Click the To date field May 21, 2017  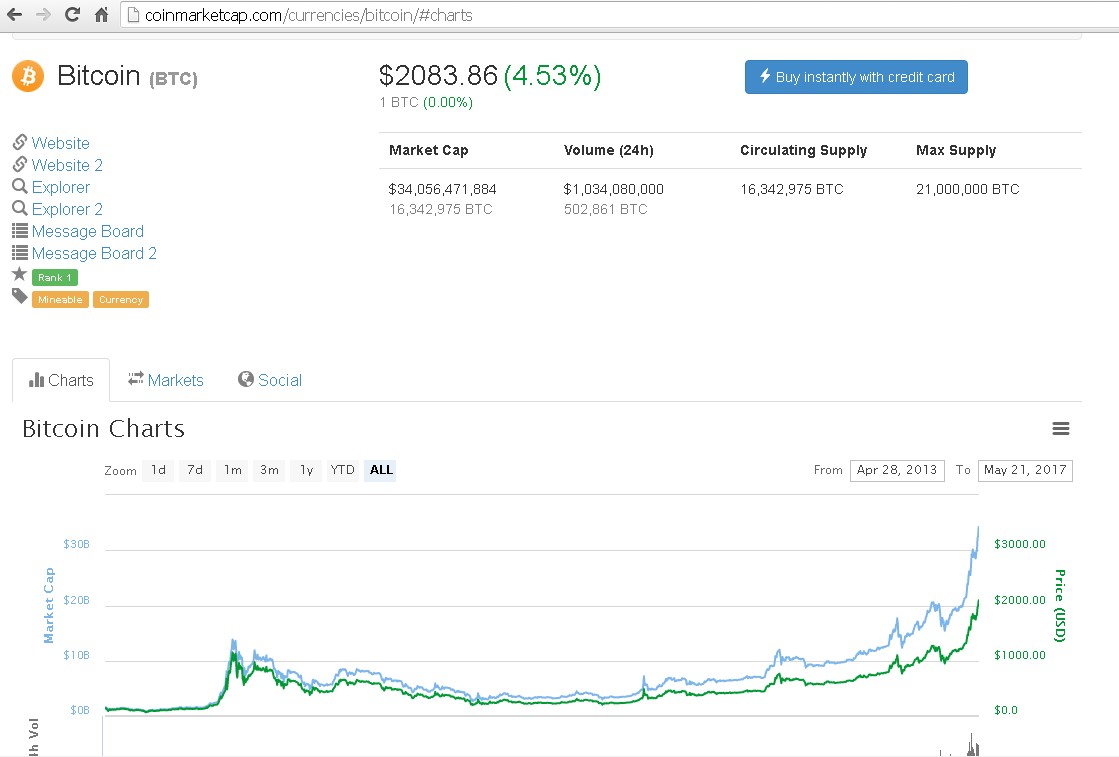(x=1025, y=470)
